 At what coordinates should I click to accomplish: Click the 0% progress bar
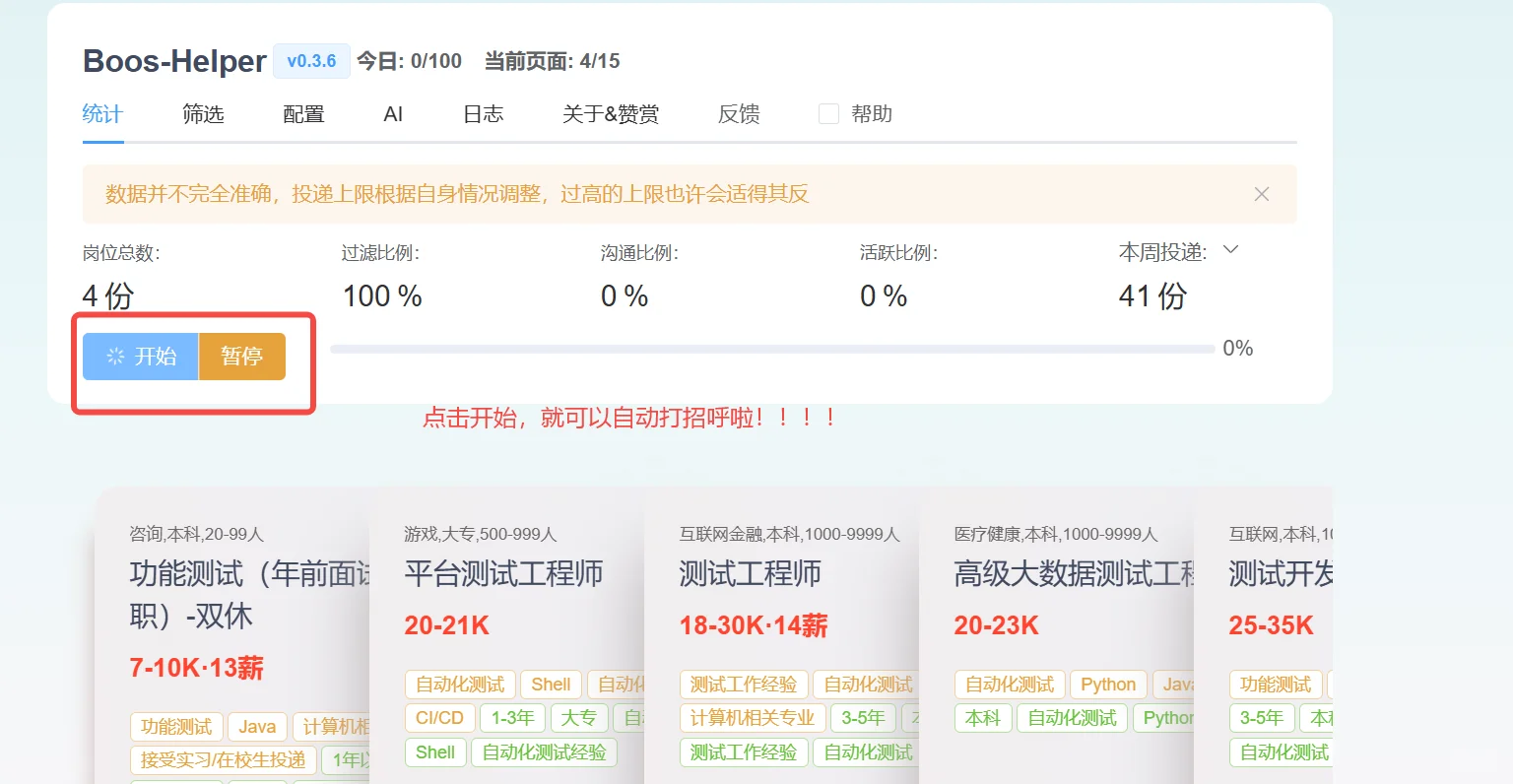[x=773, y=348]
